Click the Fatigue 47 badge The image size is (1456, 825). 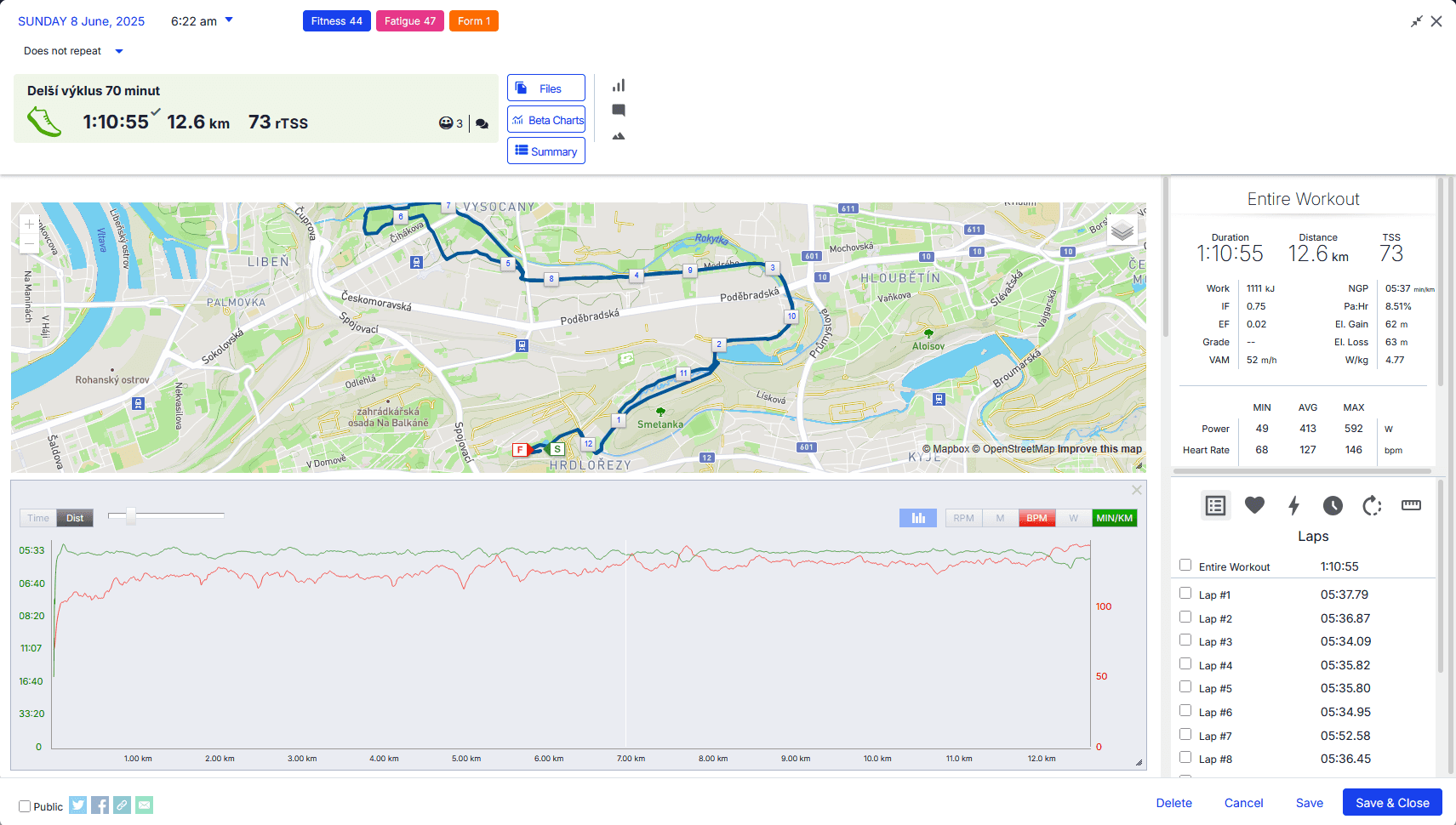pos(409,21)
